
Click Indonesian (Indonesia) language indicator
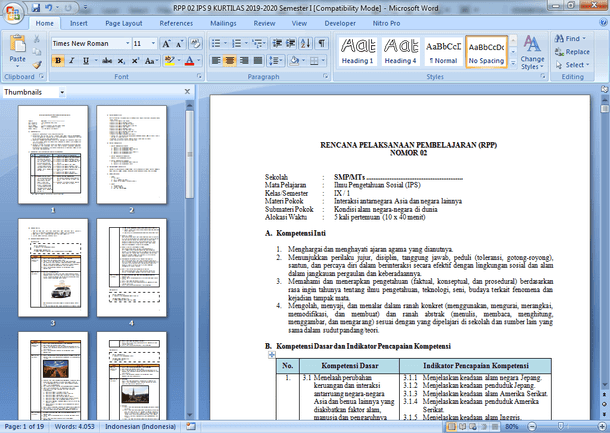pos(140,427)
